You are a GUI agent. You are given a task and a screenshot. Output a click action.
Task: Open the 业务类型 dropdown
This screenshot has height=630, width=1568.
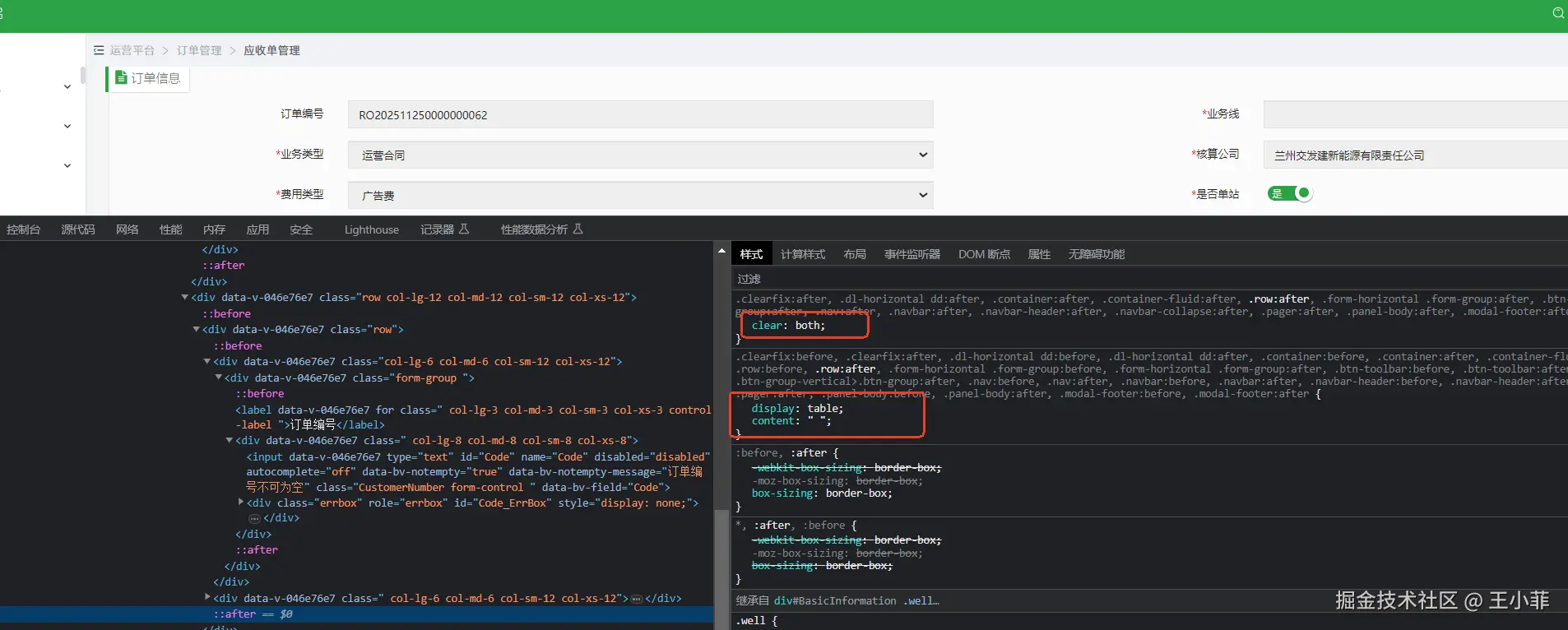(640, 155)
